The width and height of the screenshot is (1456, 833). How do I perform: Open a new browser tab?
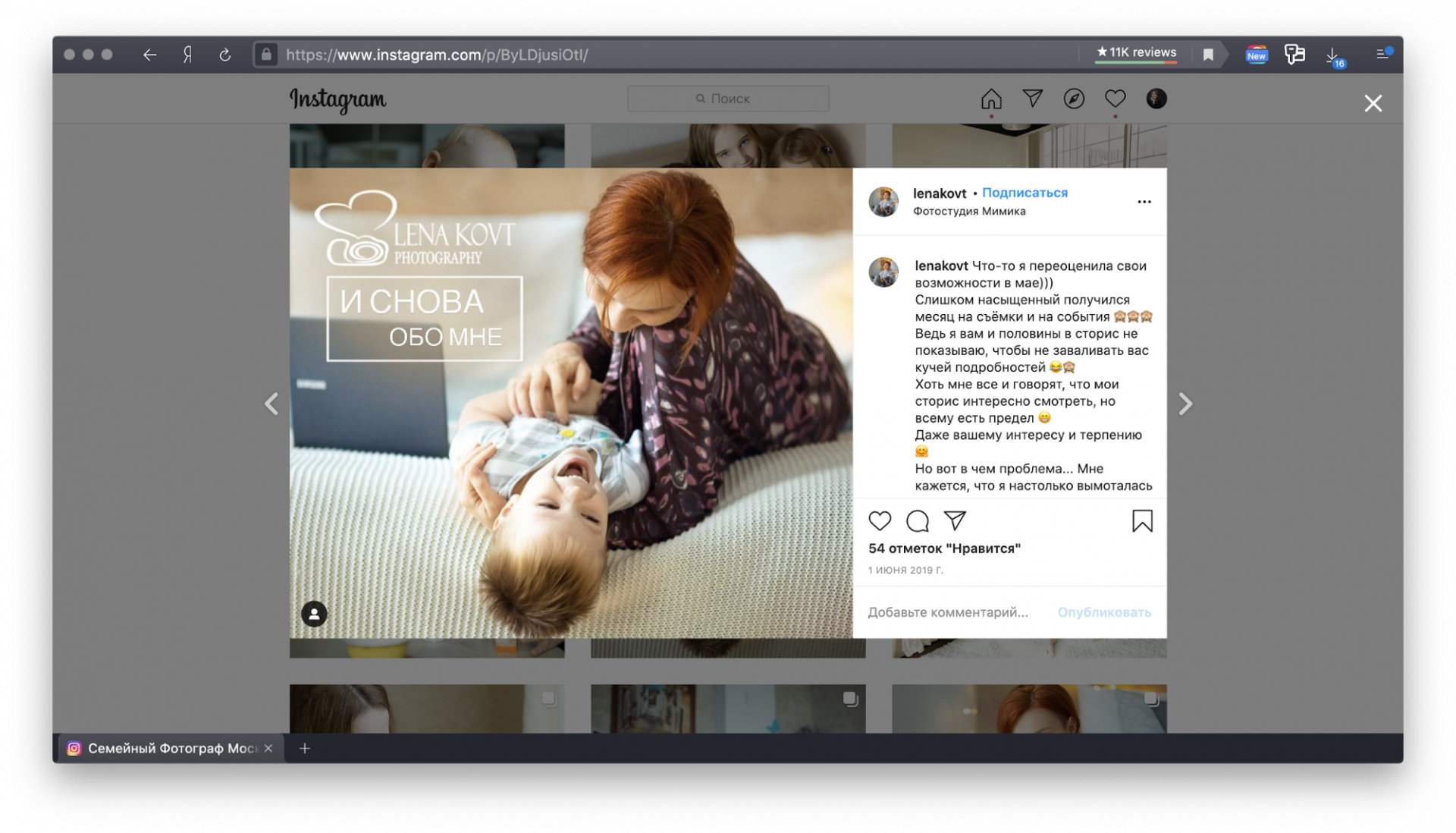click(305, 748)
